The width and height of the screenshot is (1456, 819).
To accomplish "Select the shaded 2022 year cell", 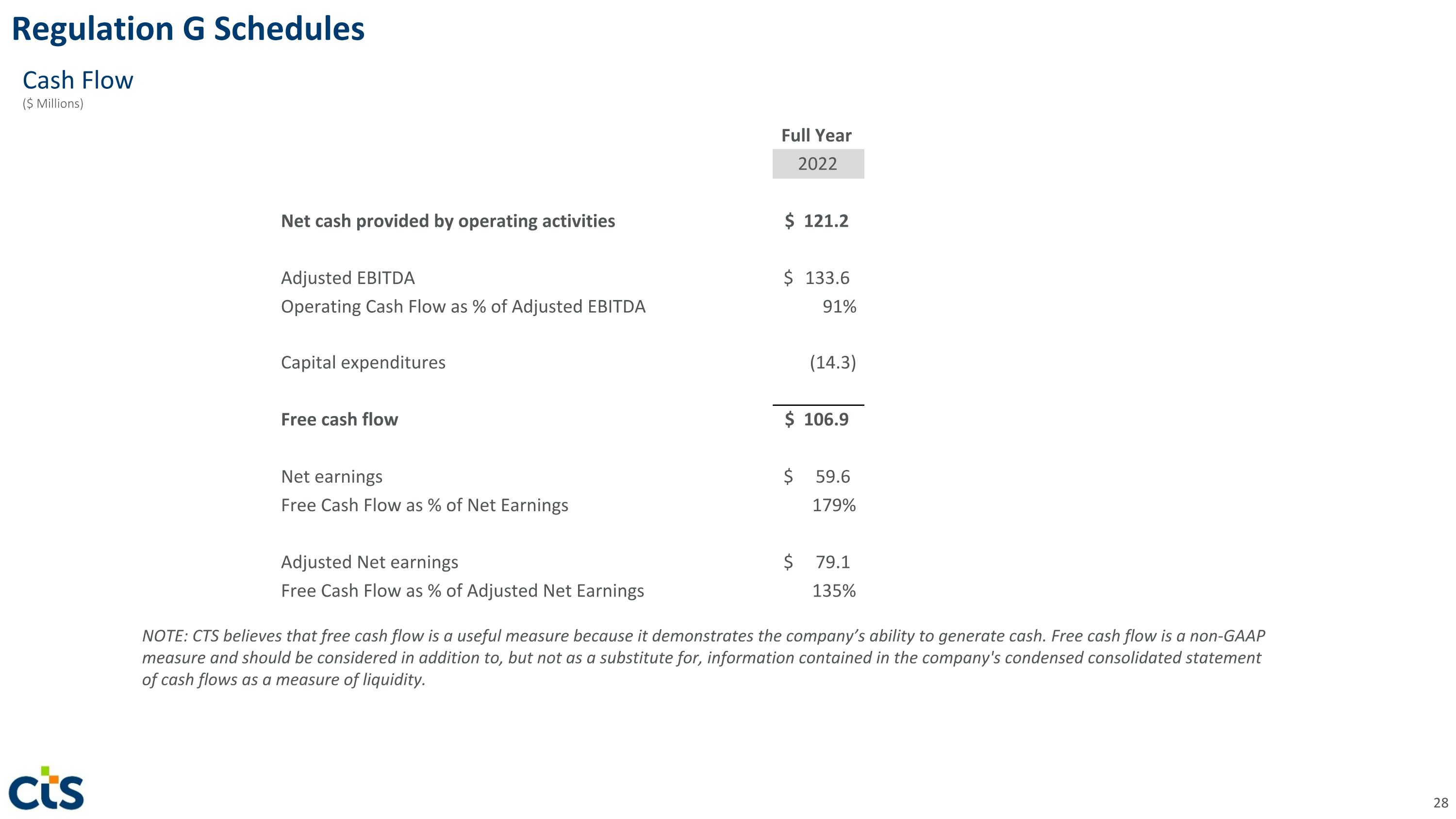I will 817,164.
